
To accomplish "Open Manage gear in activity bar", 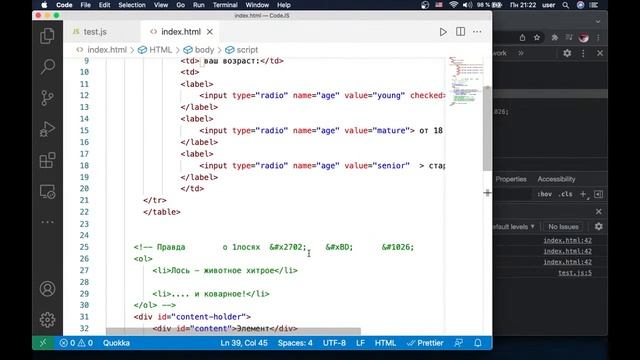I will click(x=47, y=320).
